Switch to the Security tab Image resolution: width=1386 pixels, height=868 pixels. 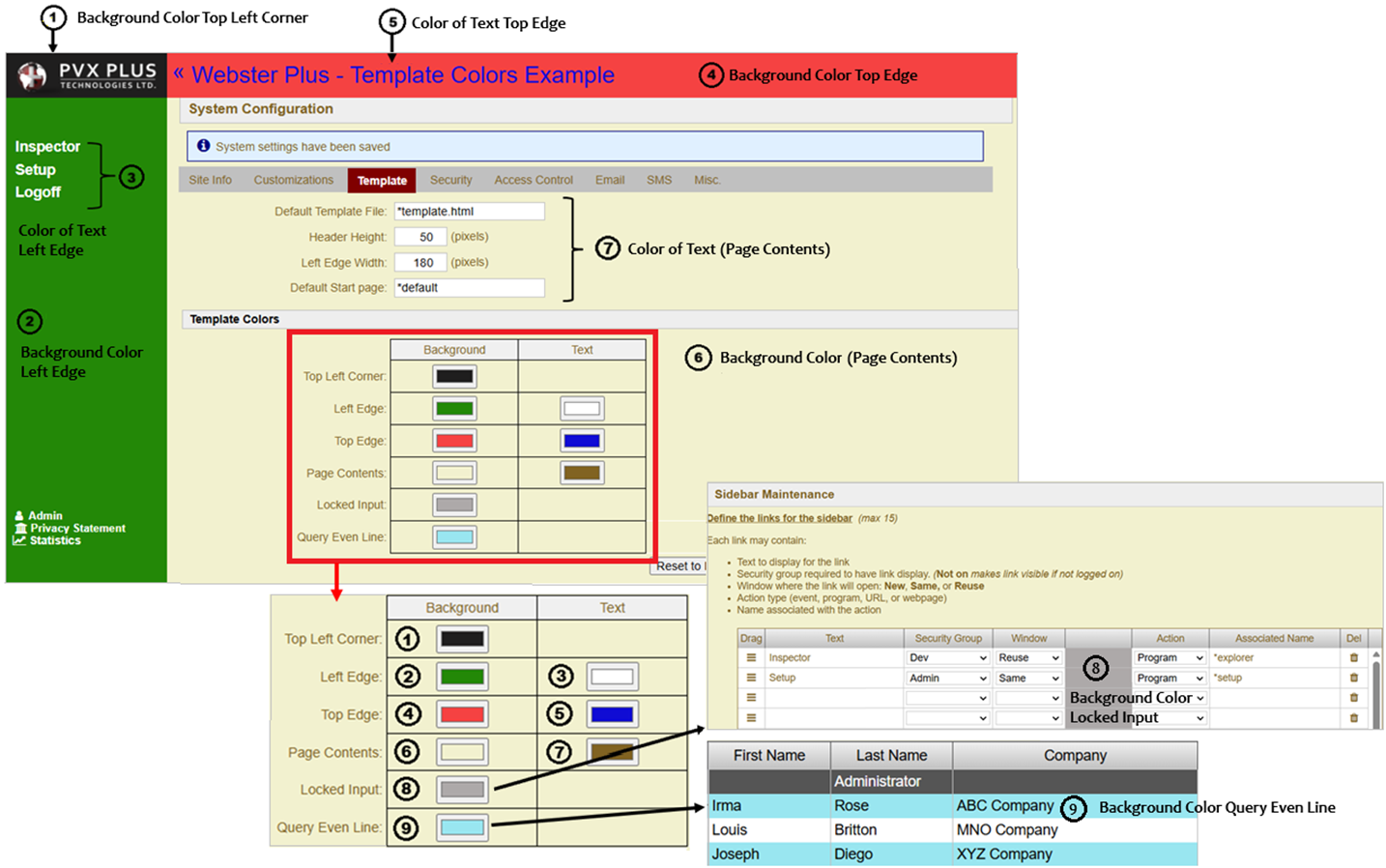(x=450, y=180)
